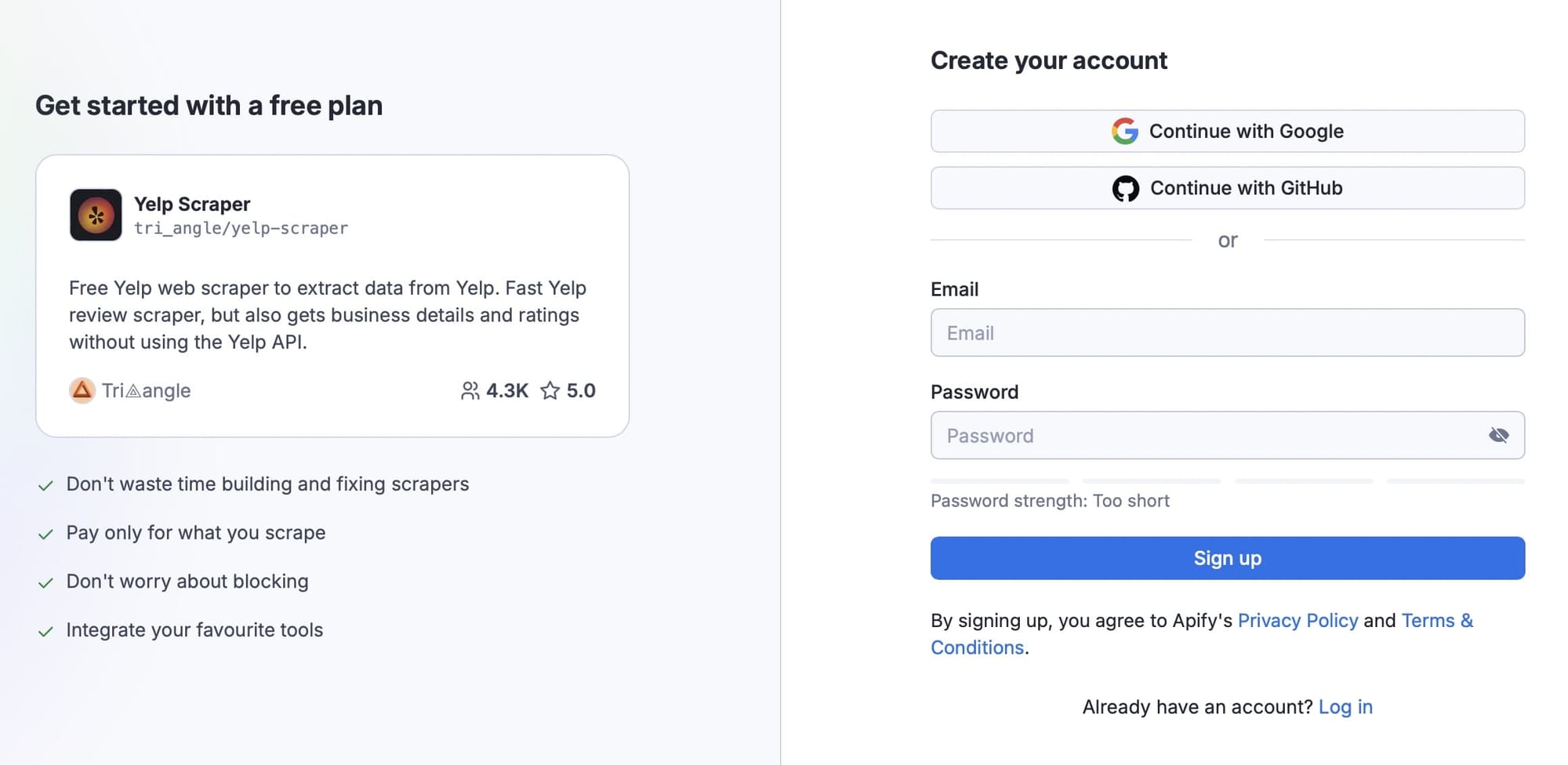Toggle password visibility with the eye icon

click(x=1499, y=435)
